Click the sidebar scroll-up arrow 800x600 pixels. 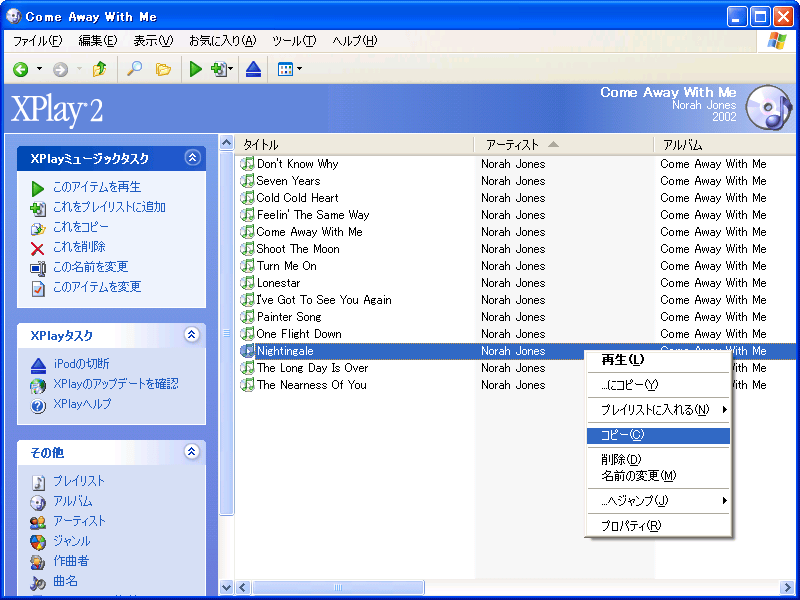(227, 143)
